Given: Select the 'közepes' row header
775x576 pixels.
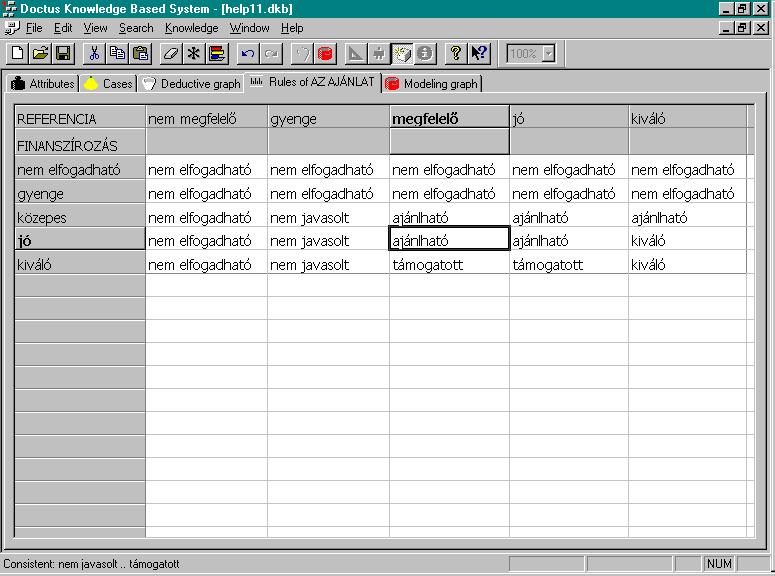Looking at the screenshot, I should (x=80, y=217).
